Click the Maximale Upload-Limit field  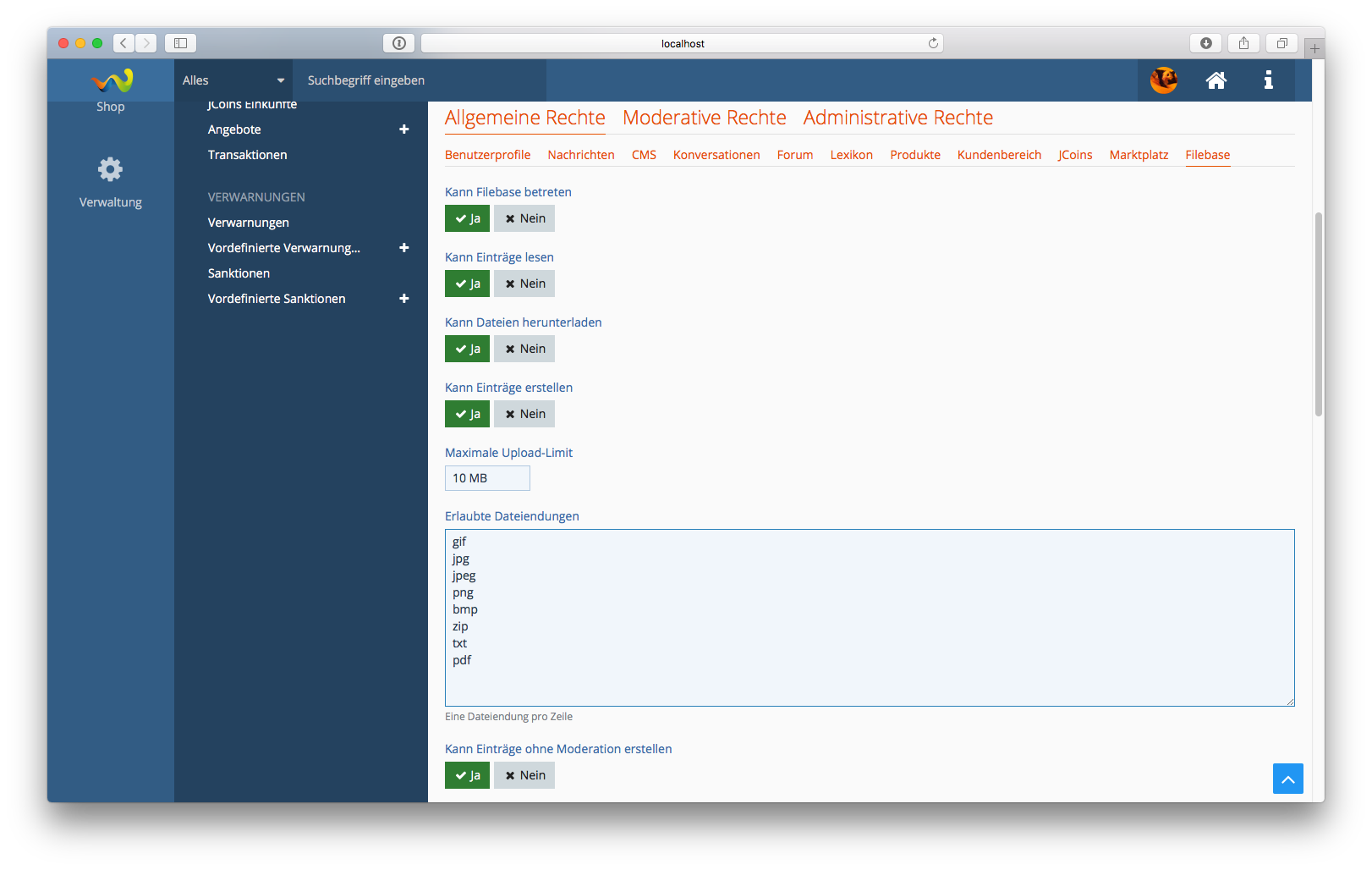(x=487, y=478)
